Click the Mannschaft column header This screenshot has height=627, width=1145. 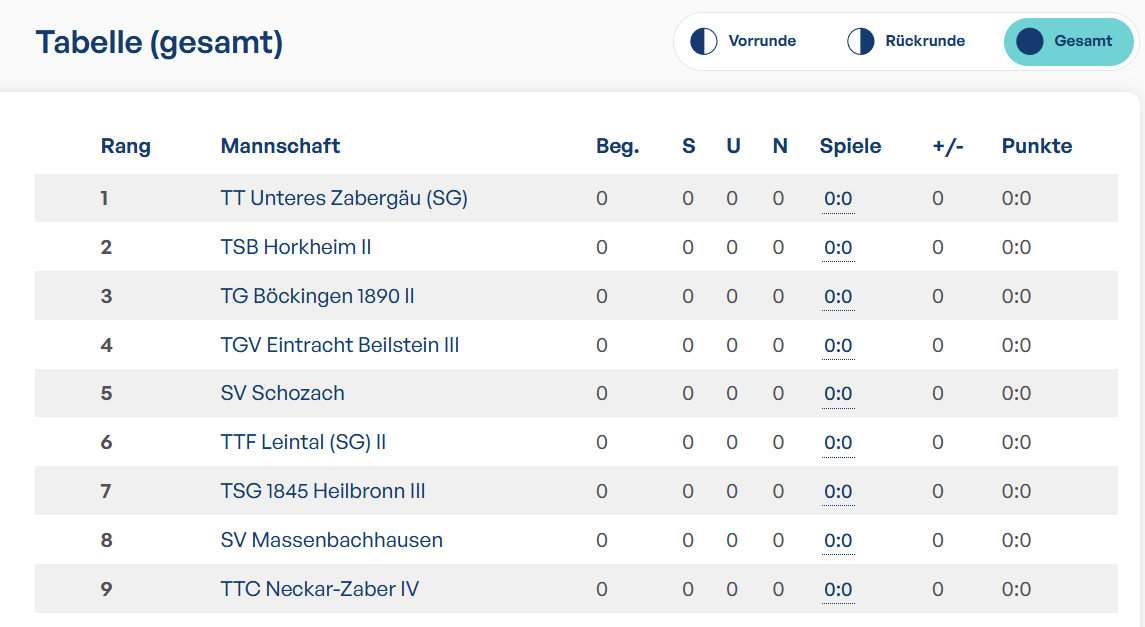tap(280, 146)
